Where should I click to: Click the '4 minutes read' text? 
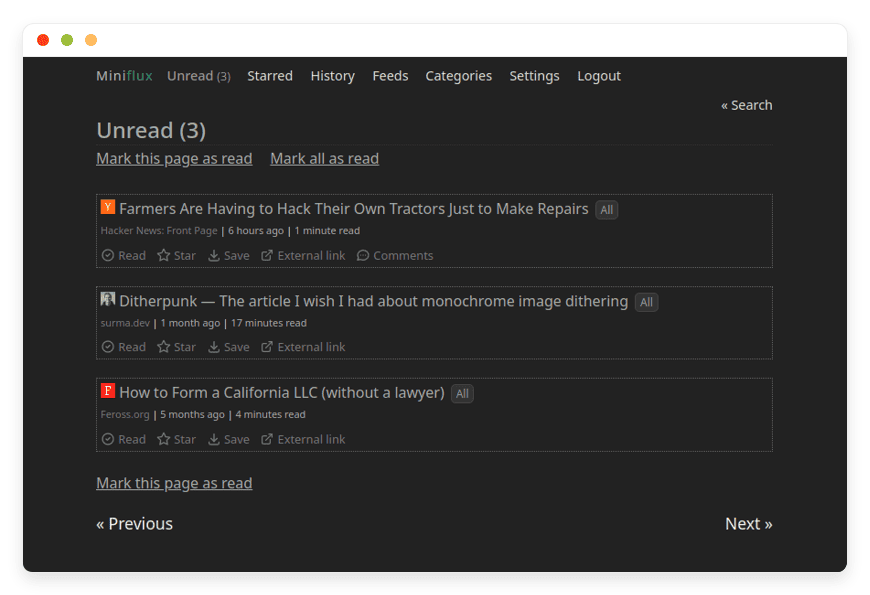tap(270, 415)
